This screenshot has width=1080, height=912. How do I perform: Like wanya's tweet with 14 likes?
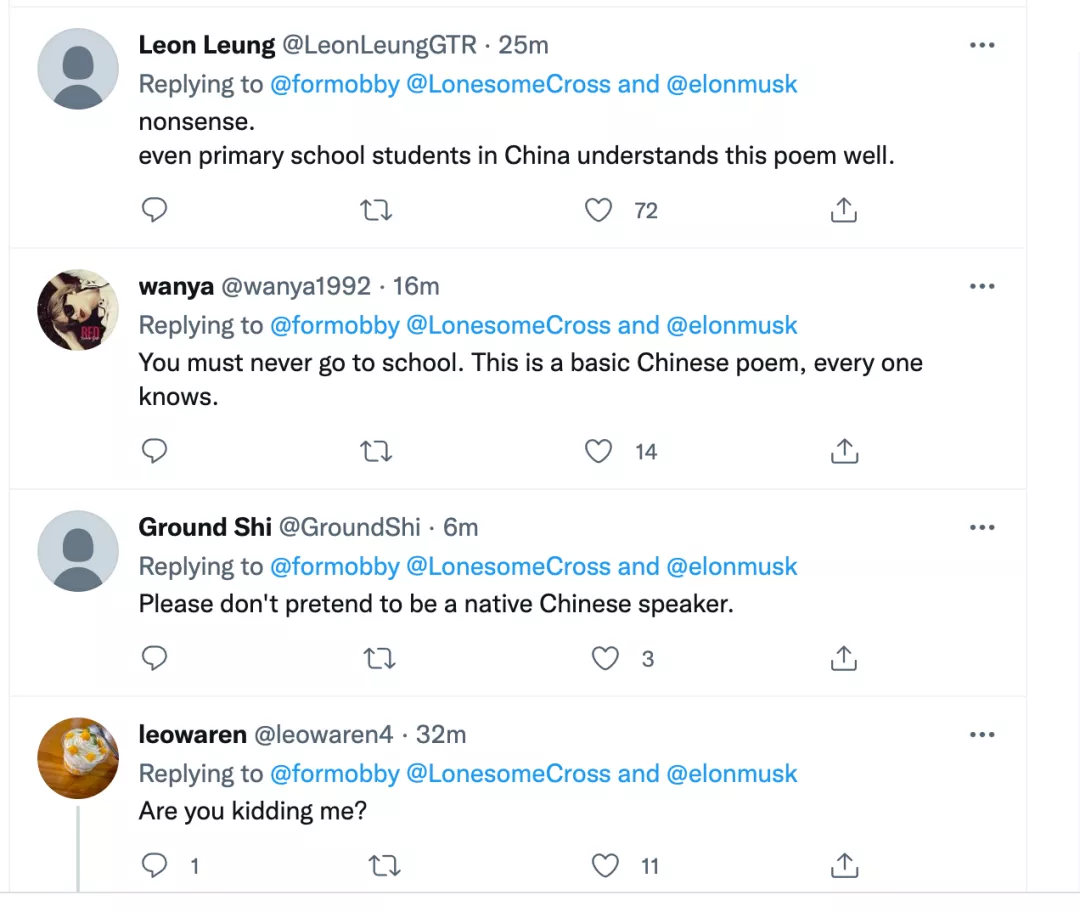pyautogui.click(x=598, y=452)
